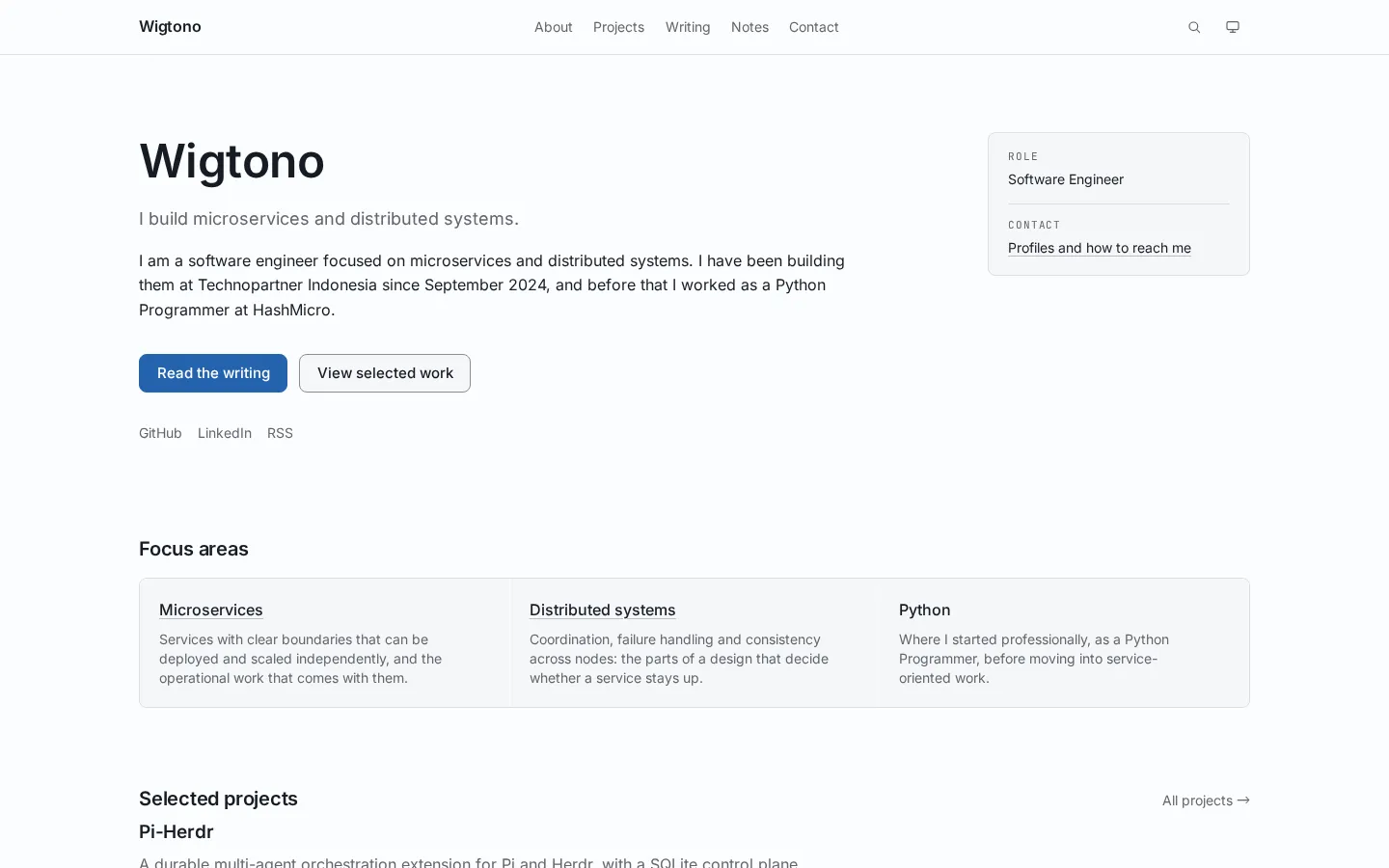Screen dimensions: 1389x868
Task: Open the Distributed systems focus link
Action: tap(602, 610)
